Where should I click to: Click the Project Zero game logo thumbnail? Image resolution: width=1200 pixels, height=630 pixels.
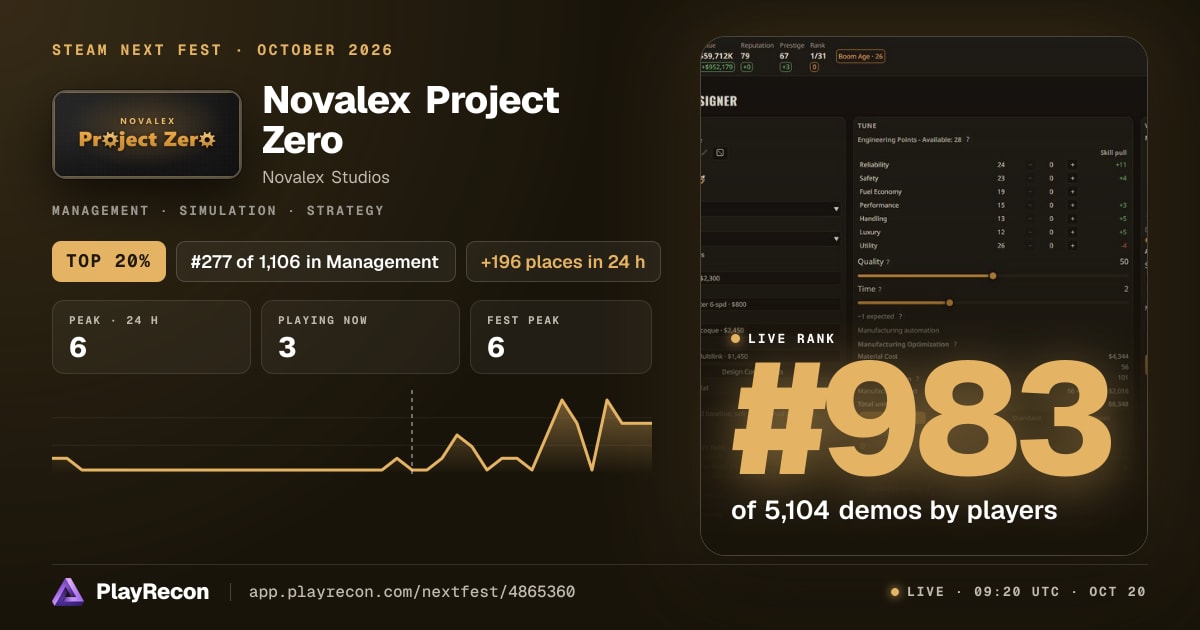(147, 135)
